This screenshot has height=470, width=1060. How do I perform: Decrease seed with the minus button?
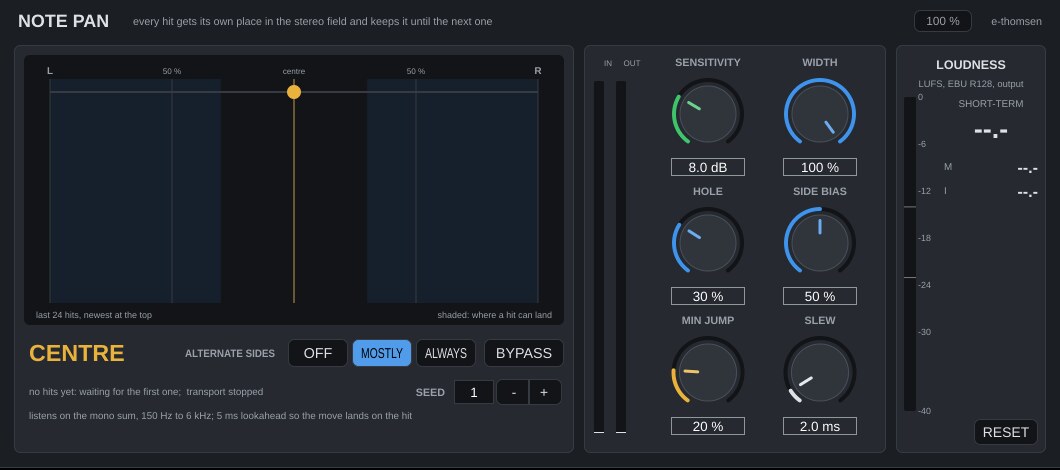[514, 392]
